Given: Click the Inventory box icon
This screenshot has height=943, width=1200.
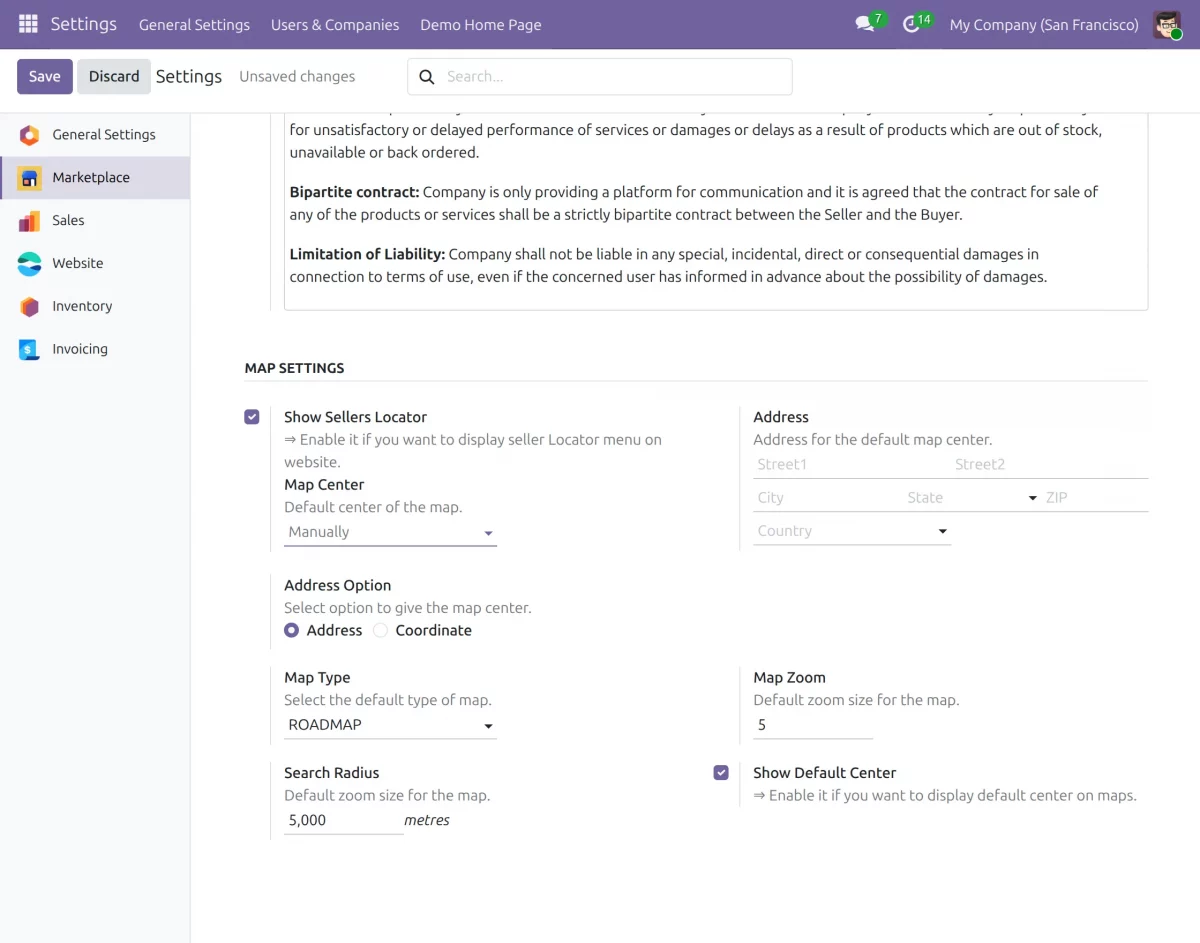Looking at the screenshot, I should click(29, 307).
